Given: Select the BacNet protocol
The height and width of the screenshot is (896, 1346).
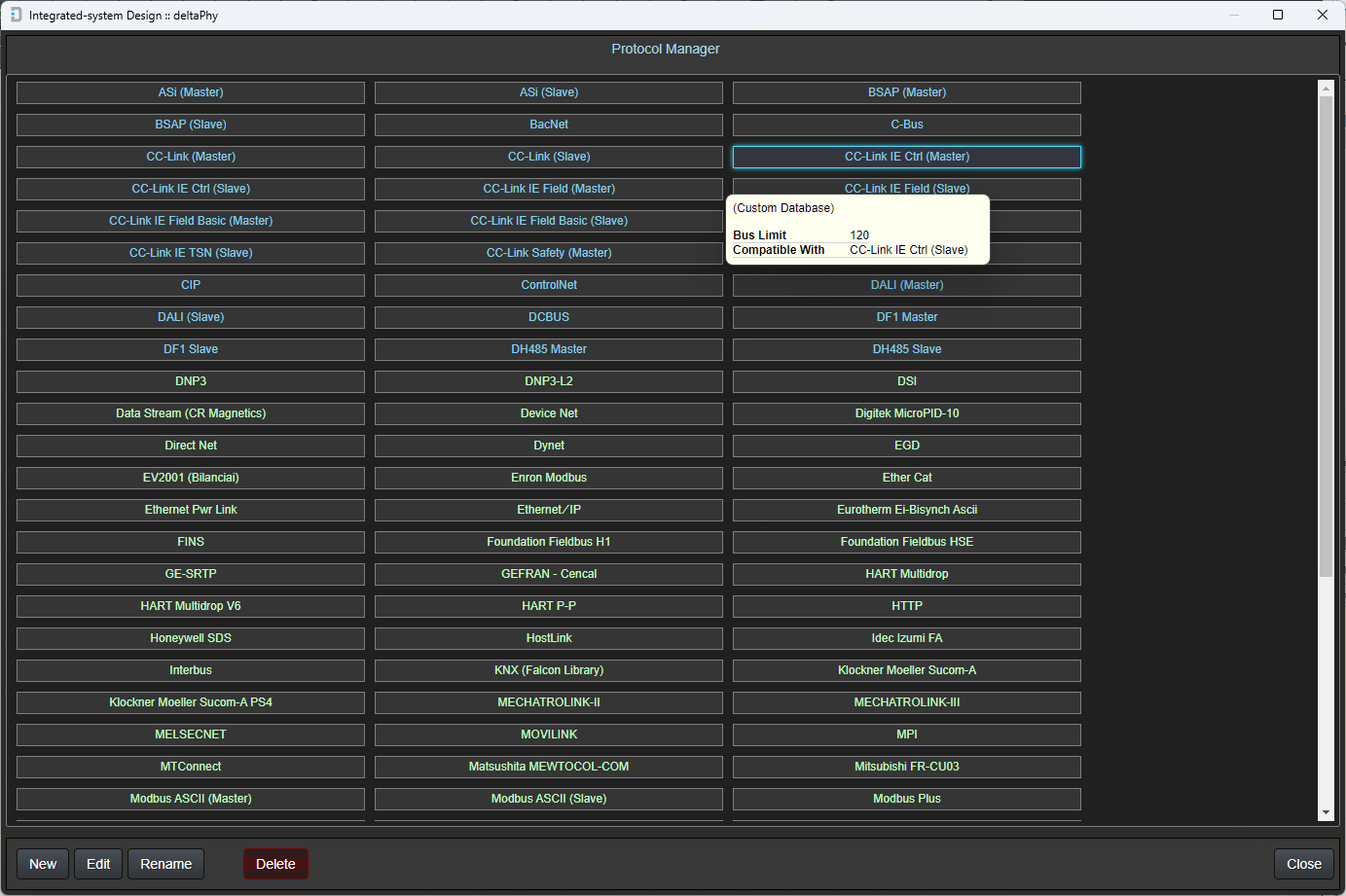Looking at the screenshot, I should pos(548,125).
